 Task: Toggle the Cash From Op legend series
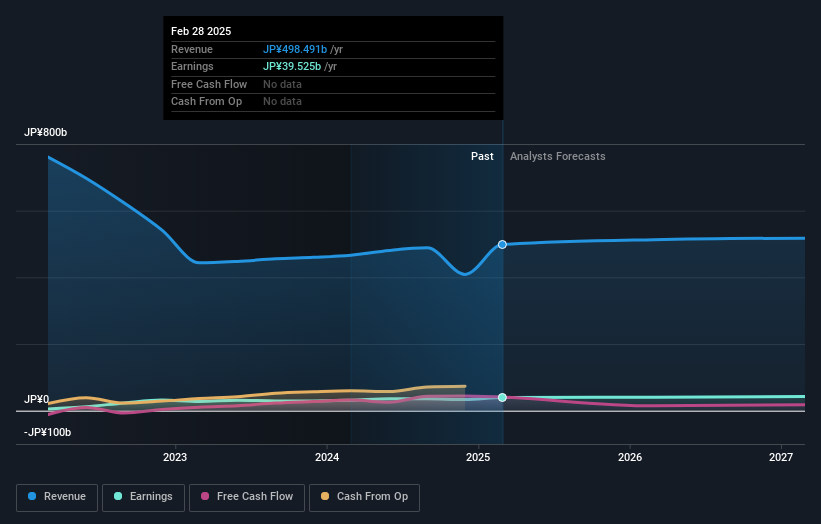[x=364, y=497]
